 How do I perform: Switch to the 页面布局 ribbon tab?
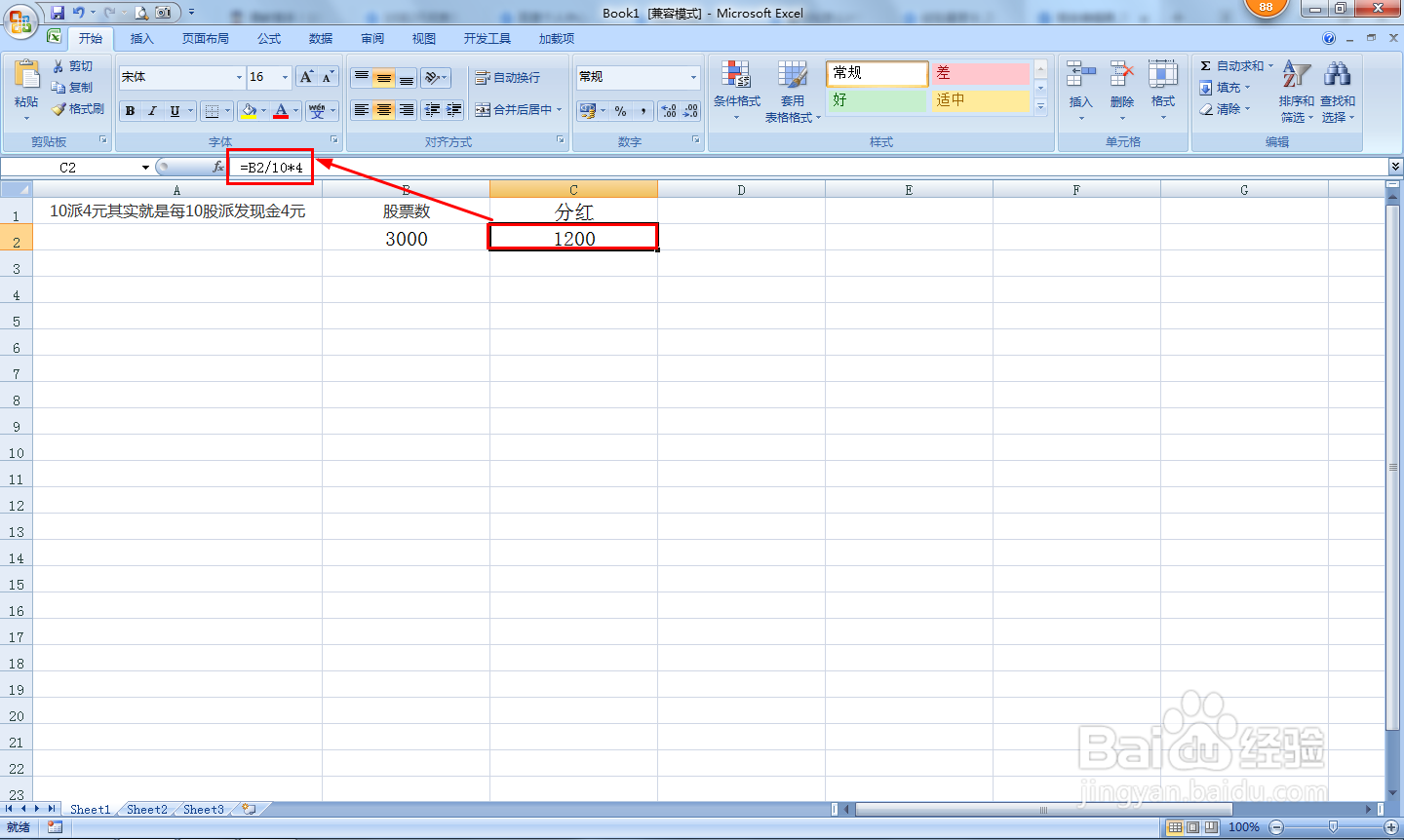206,38
